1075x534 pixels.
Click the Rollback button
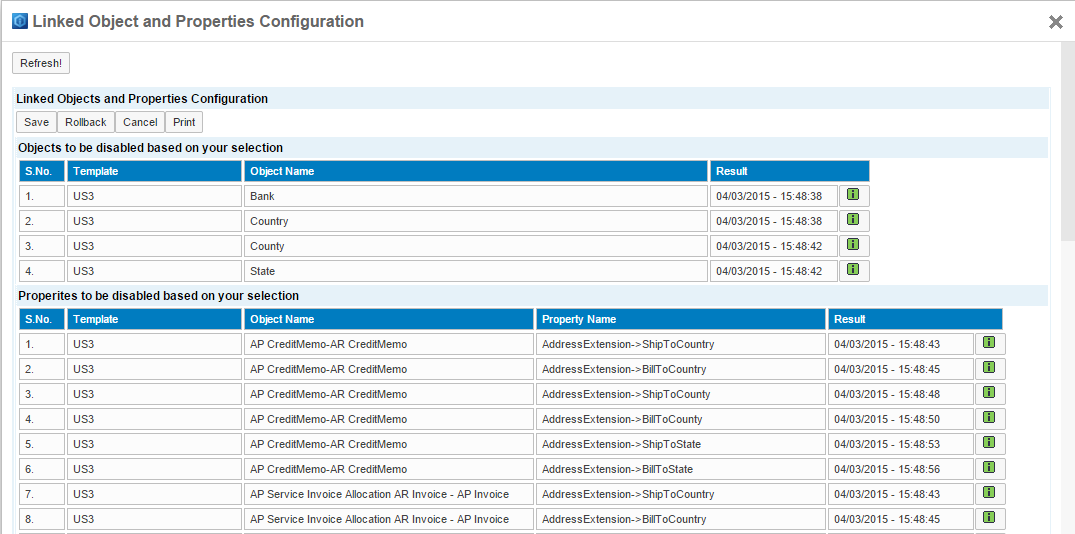[x=86, y=122]
